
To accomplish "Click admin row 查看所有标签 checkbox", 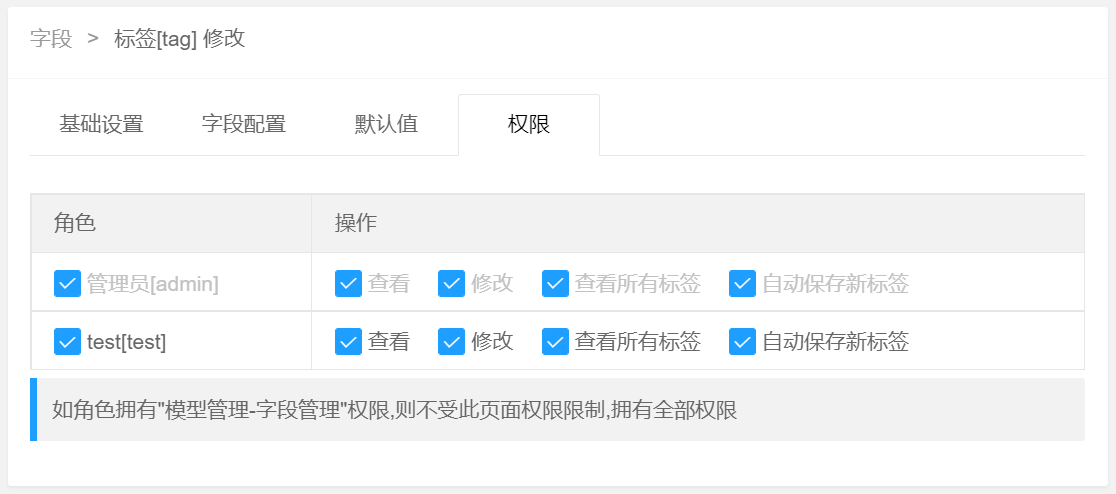I will 555,283.
